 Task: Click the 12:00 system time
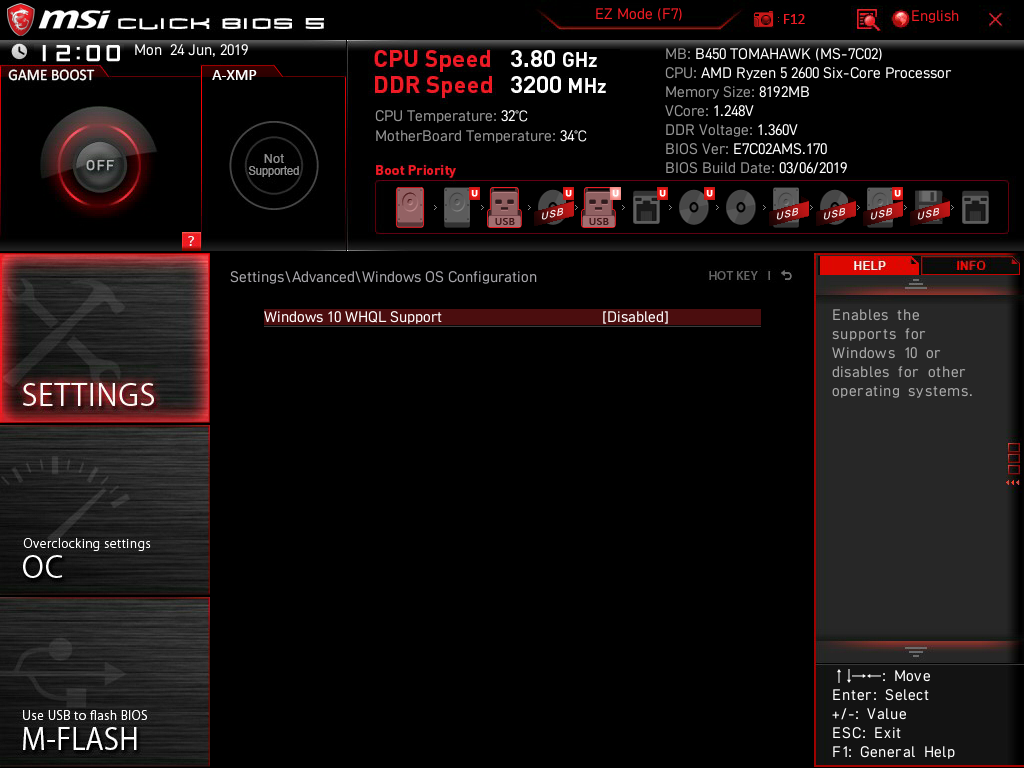click(x=80, y=52)
